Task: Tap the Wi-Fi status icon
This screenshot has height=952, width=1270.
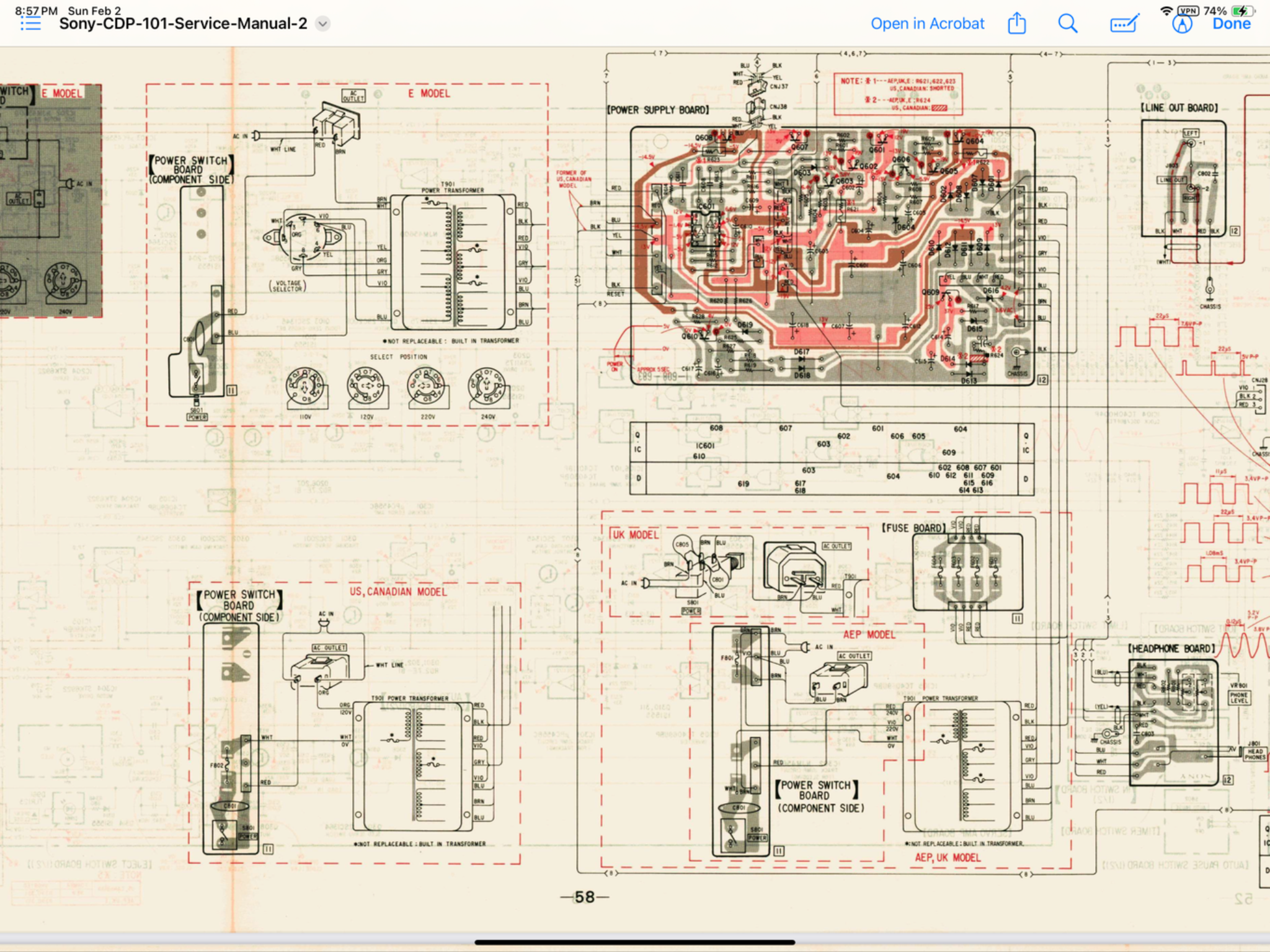Action: pyautogui.click(x=1166, y=11)
